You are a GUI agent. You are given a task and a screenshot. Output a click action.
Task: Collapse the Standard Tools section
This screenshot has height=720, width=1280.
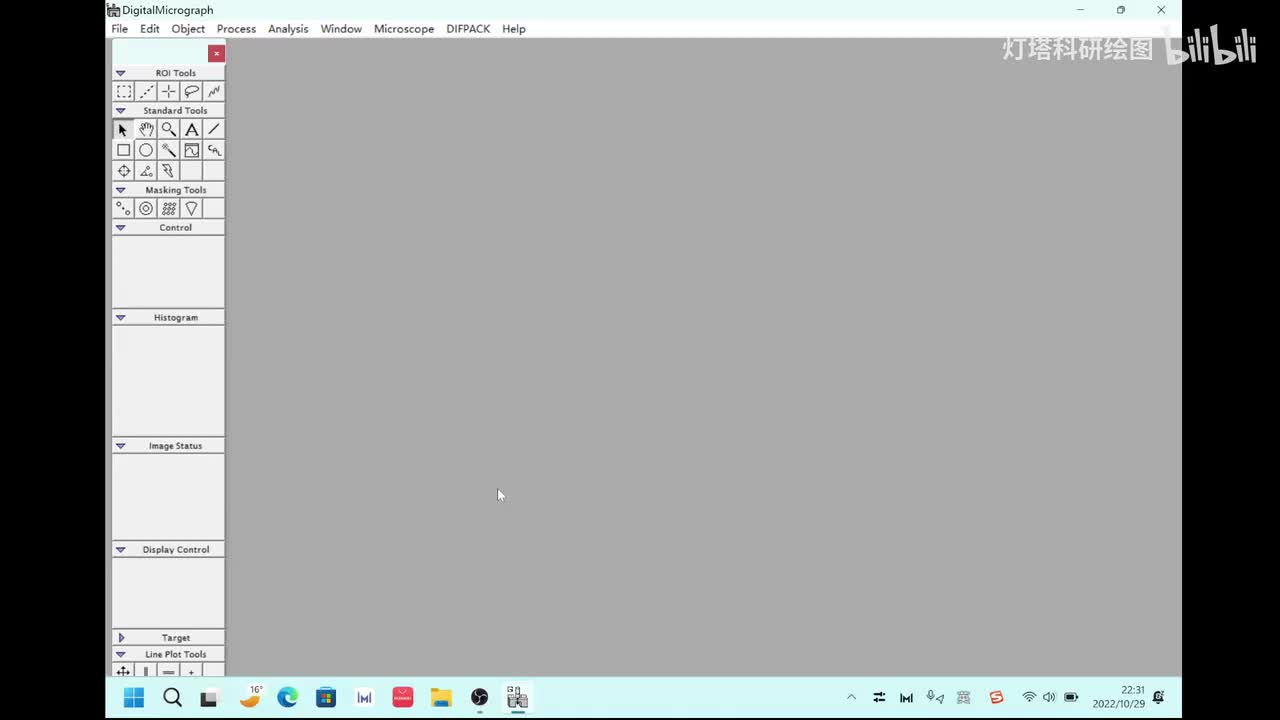coord(121,110)
